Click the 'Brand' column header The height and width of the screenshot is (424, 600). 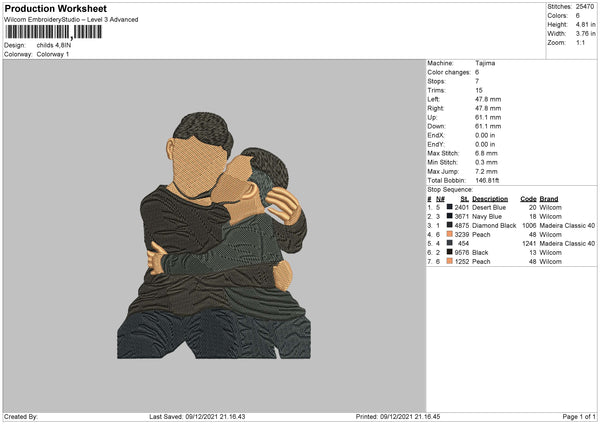coord(549,199)
